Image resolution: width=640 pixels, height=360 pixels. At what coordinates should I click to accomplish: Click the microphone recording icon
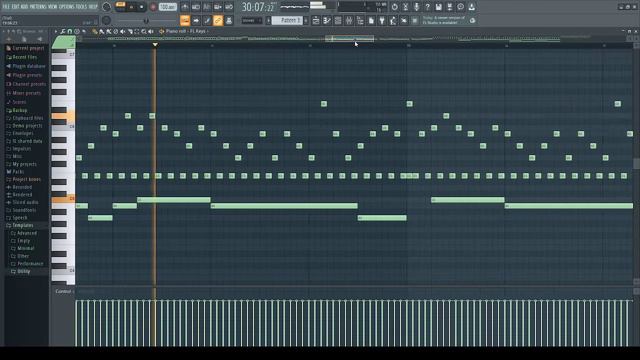[416, 7]
